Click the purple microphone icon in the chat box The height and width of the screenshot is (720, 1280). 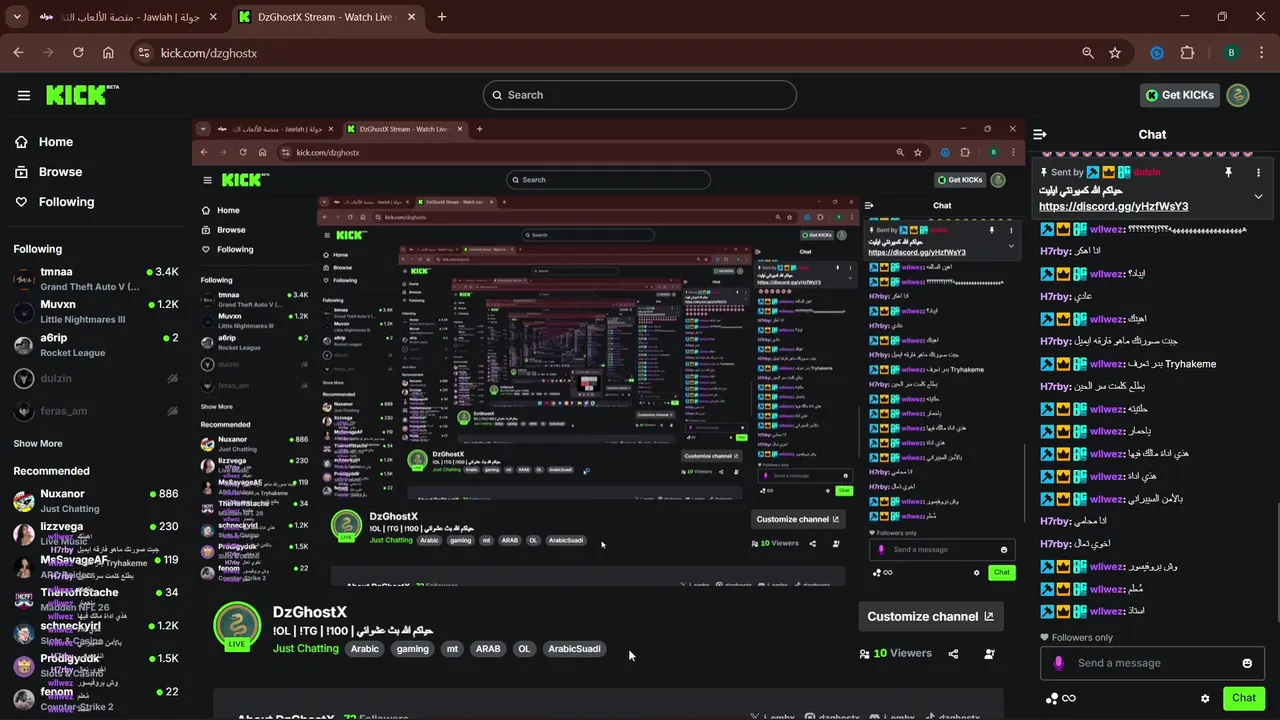click(1059, 663)
